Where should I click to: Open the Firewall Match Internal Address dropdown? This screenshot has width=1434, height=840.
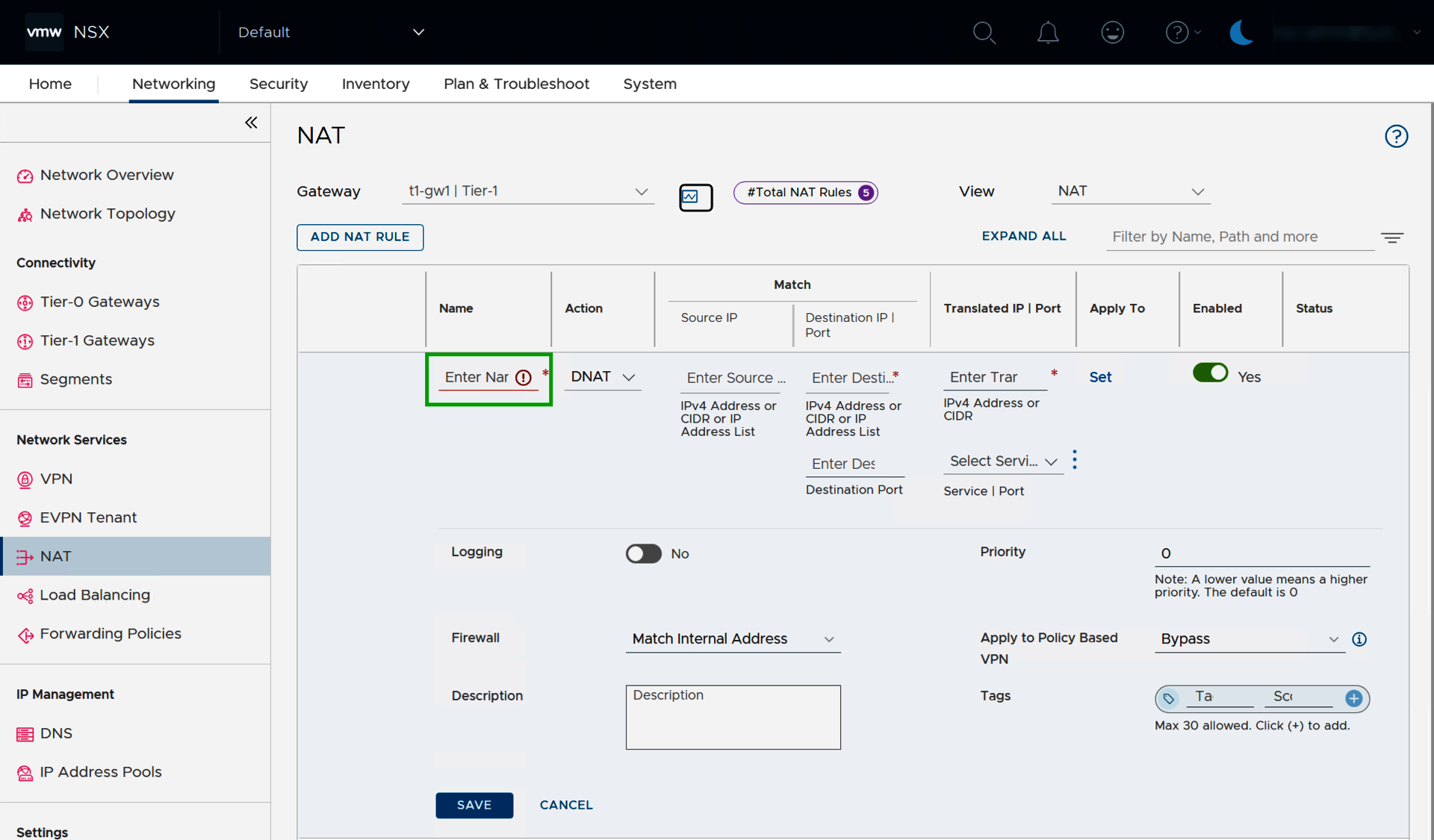(x=733, y=639)
